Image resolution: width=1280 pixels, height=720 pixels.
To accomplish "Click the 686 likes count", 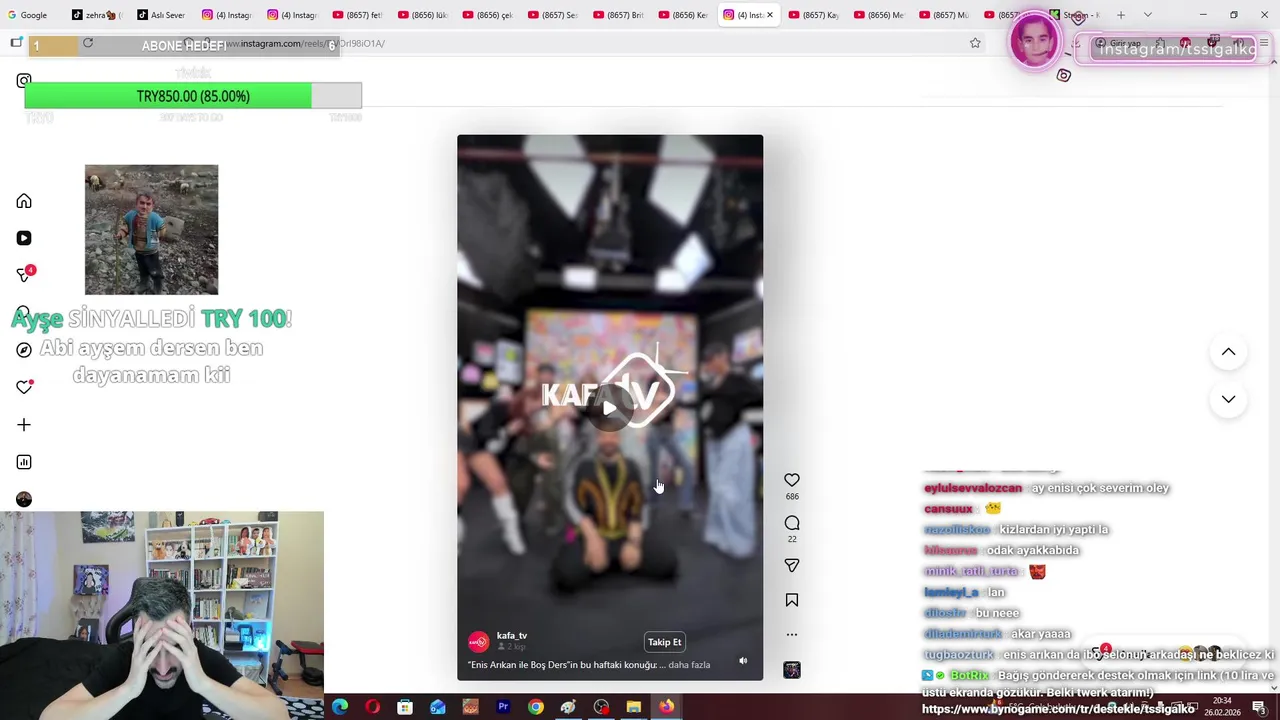I will pyautogui.click(x=792, y=497).
